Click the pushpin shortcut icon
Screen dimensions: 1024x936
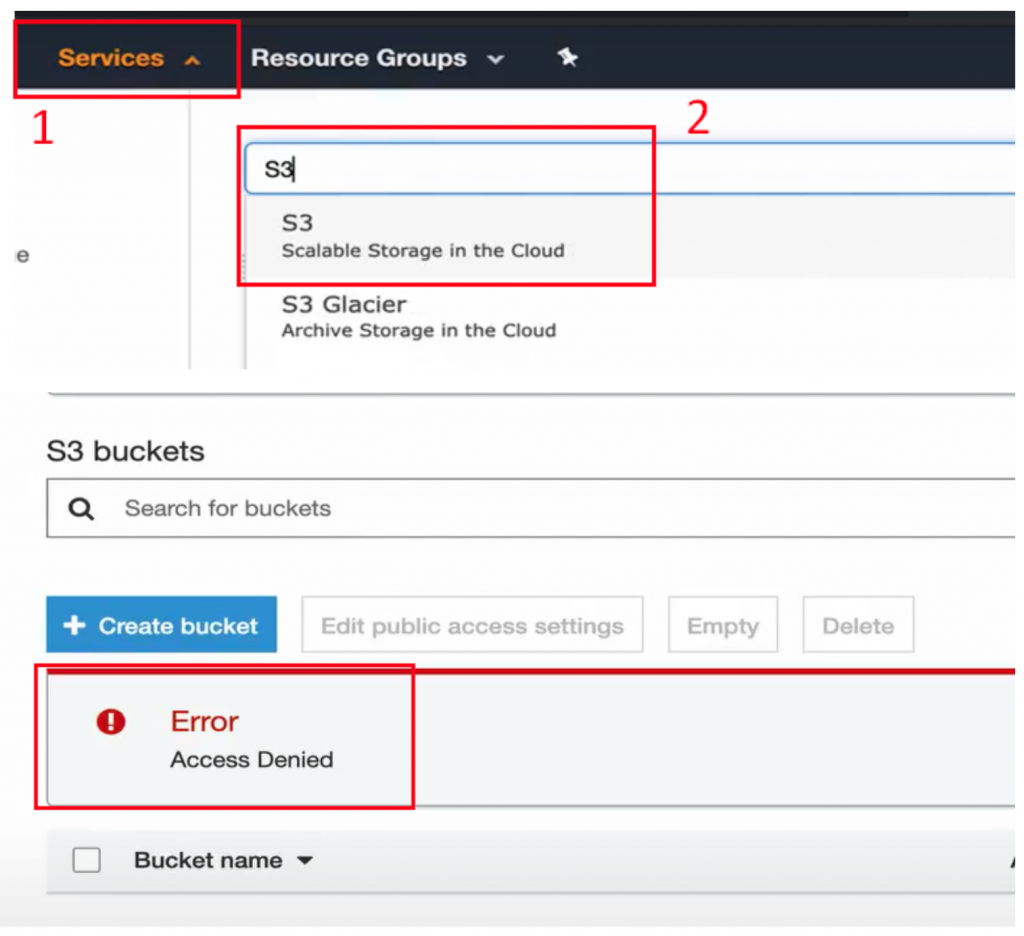567,57
